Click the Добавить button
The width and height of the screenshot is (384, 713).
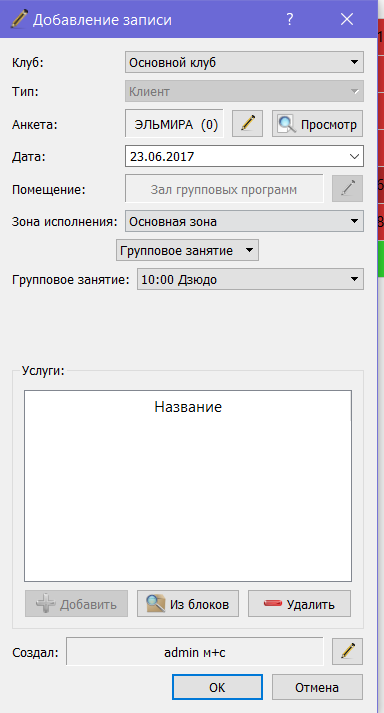click(76, 604)
